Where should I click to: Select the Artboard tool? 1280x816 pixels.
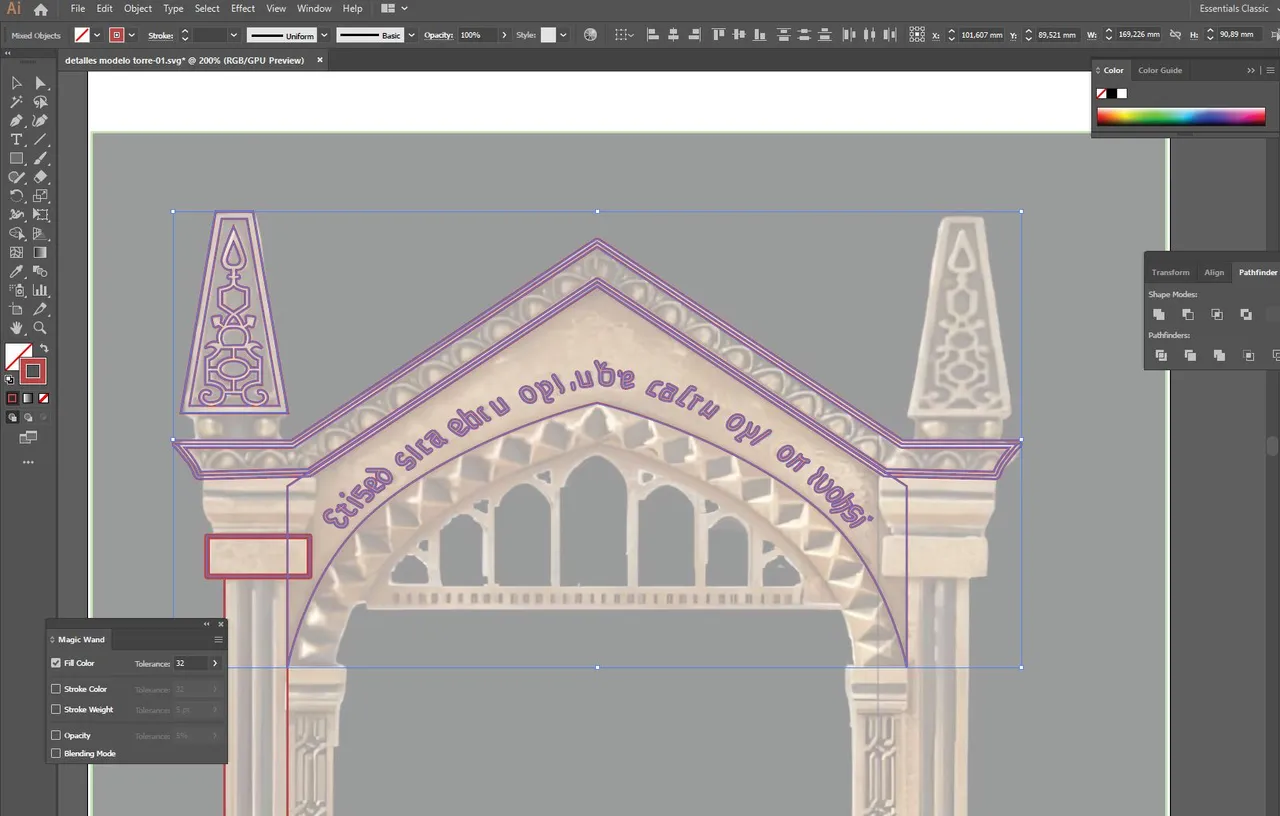(x=17, y=310)
